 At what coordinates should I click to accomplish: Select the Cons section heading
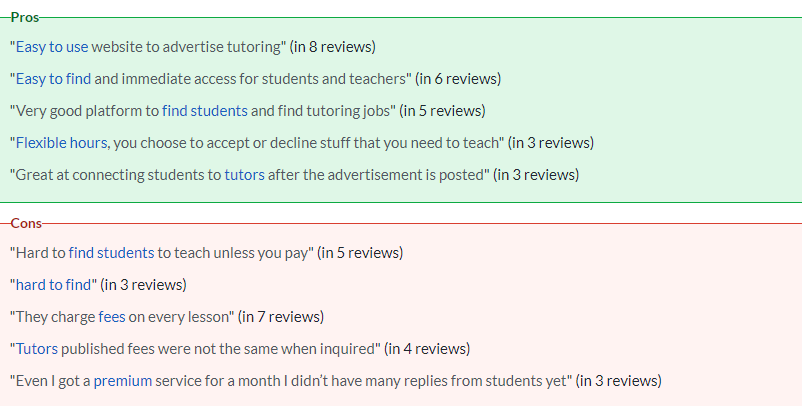26,223
